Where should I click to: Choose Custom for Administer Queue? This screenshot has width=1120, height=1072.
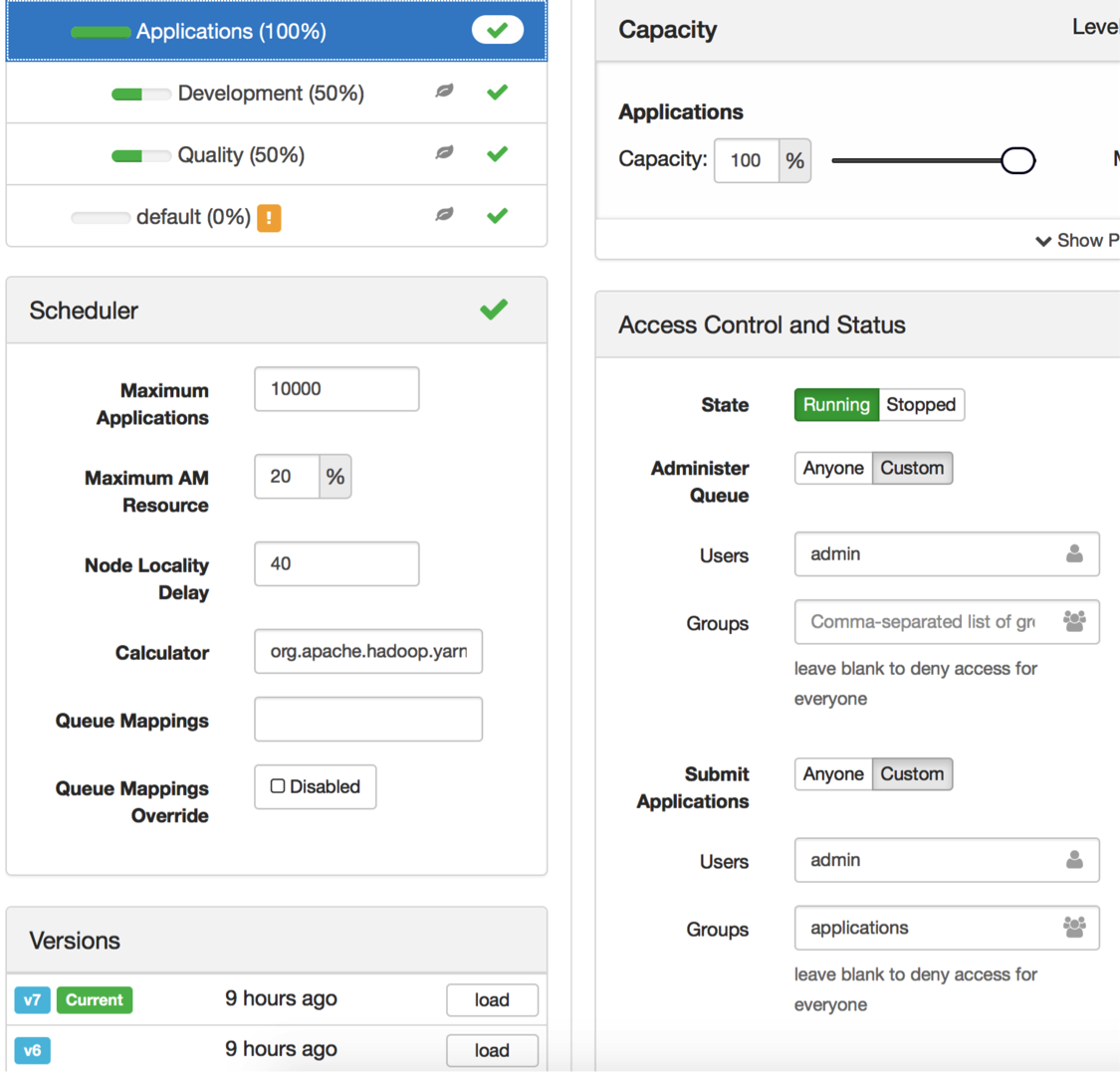912,469
